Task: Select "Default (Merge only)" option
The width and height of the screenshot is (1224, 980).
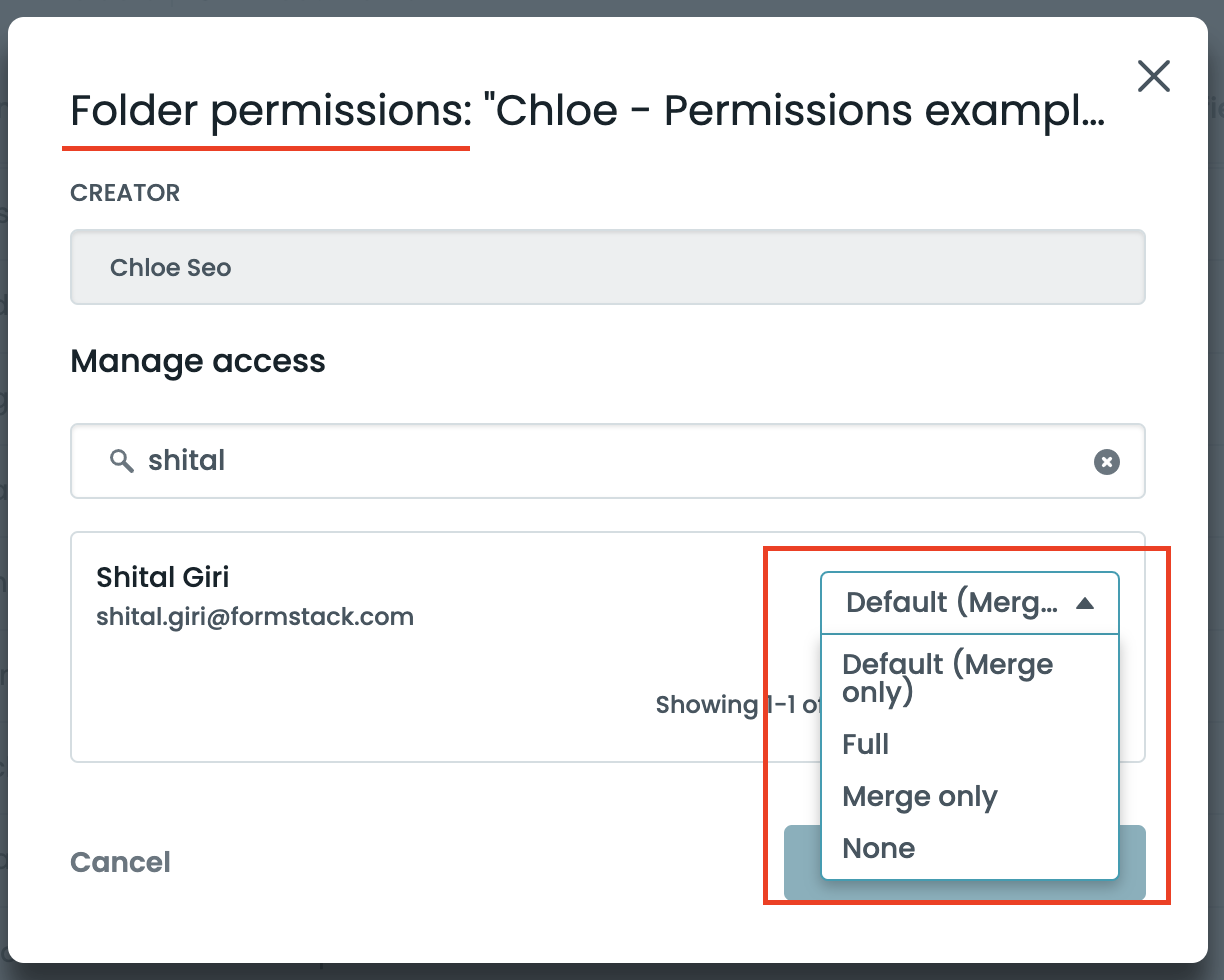Action: click(x=947, y=678)
